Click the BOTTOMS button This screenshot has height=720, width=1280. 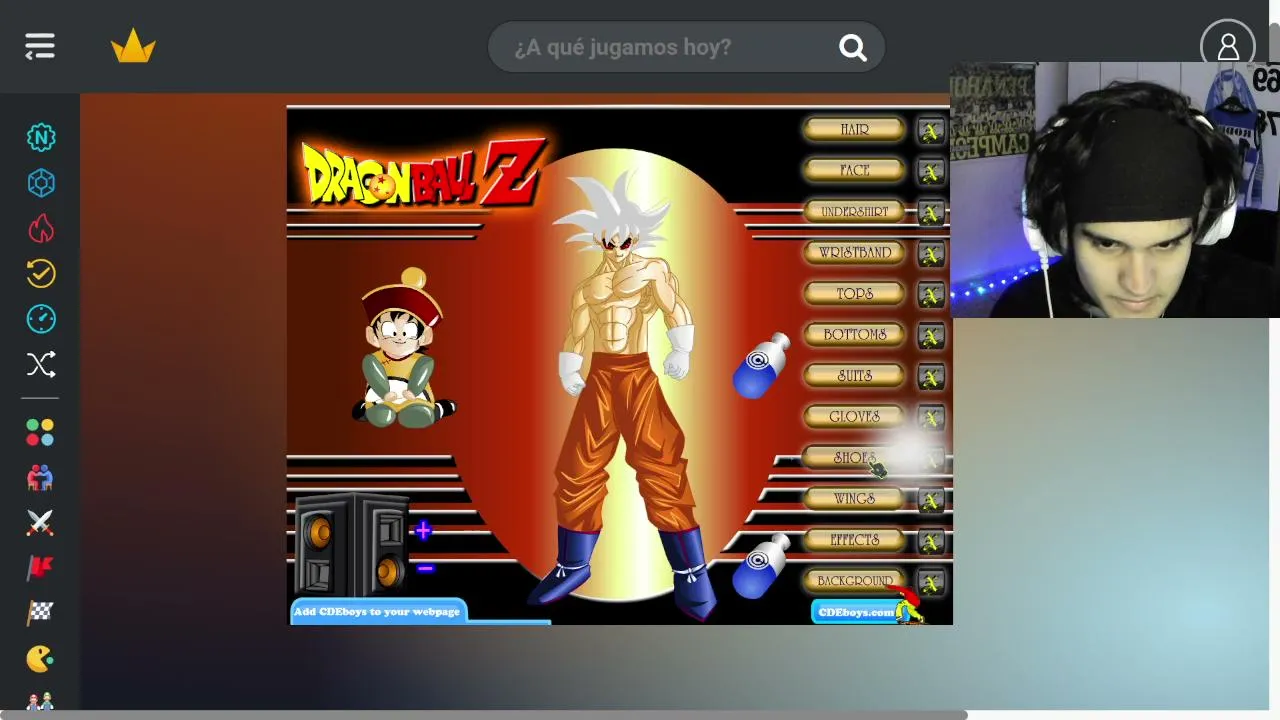click(854, 334)
